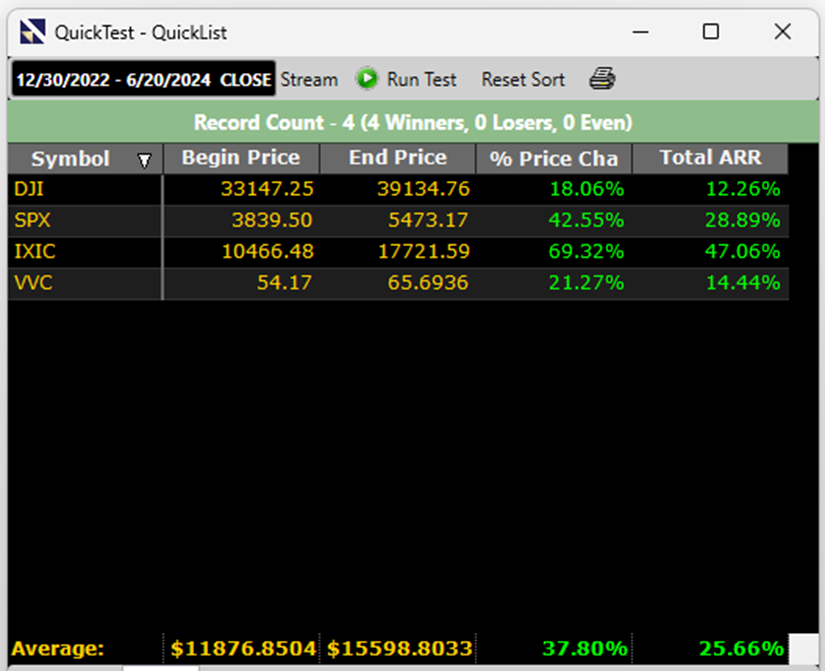Close the QuickTest - QuickList window
Screen dimensions: 825x671
pyautogui.click(x=782, y=32)
